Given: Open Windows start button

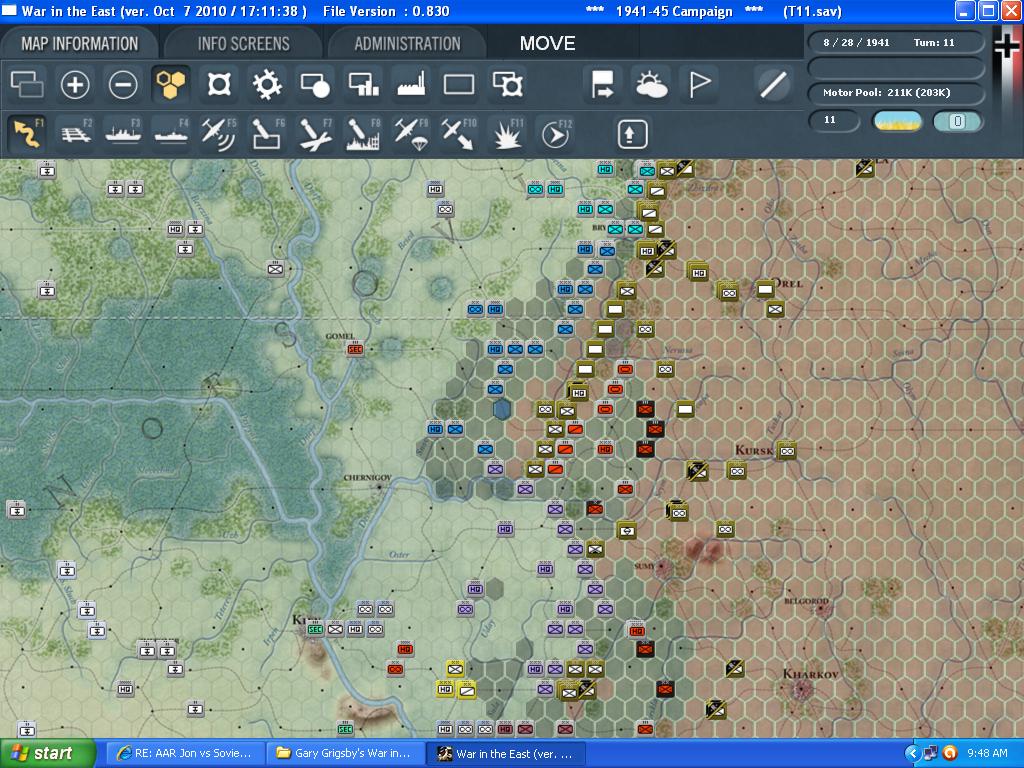Looking at the screenshot, I should click(x=47, y=753).
